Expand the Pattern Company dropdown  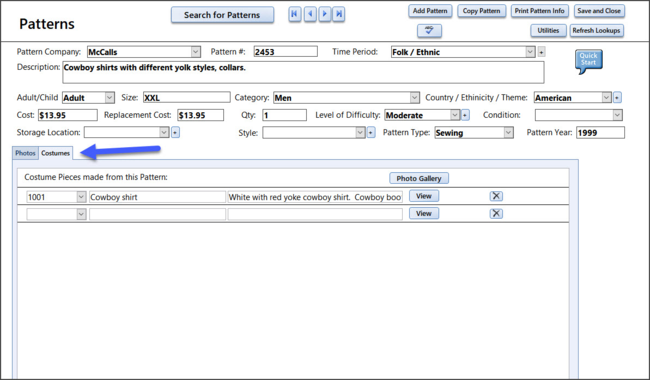[x=195, y=52]
